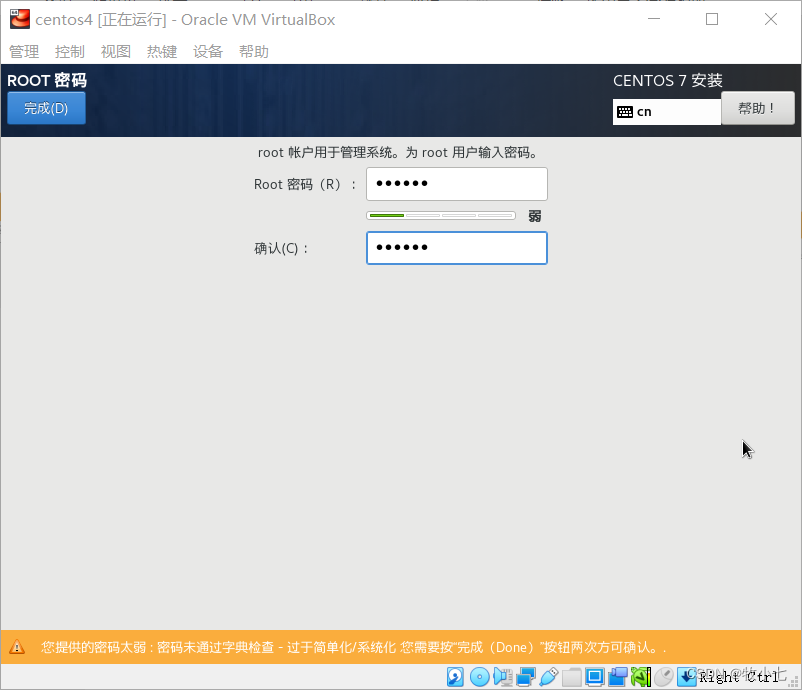This screenshot has width=802, height=690.
Task: Open the 帮助 menu
Action: (254, 52)
